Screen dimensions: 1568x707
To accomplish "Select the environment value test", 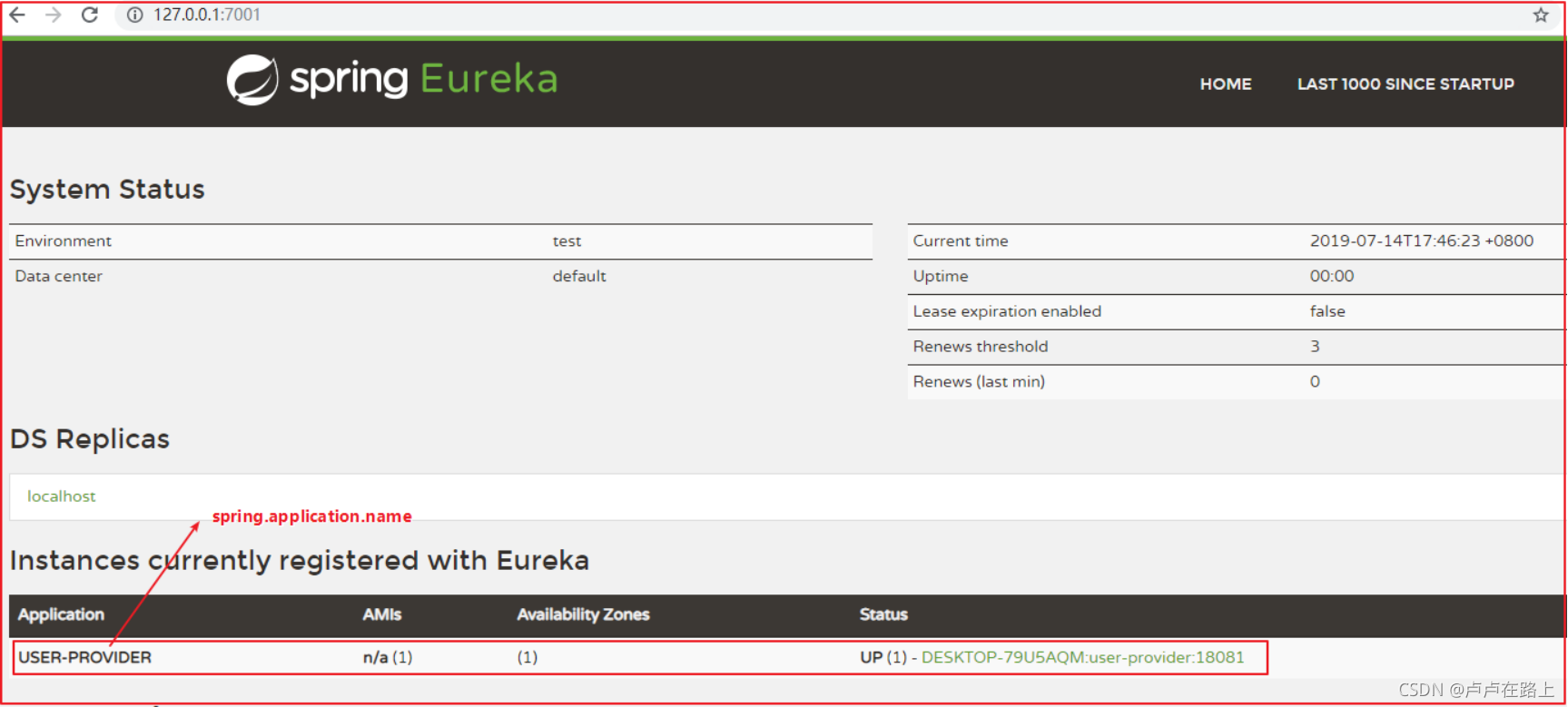I will [x=567, y=241].
